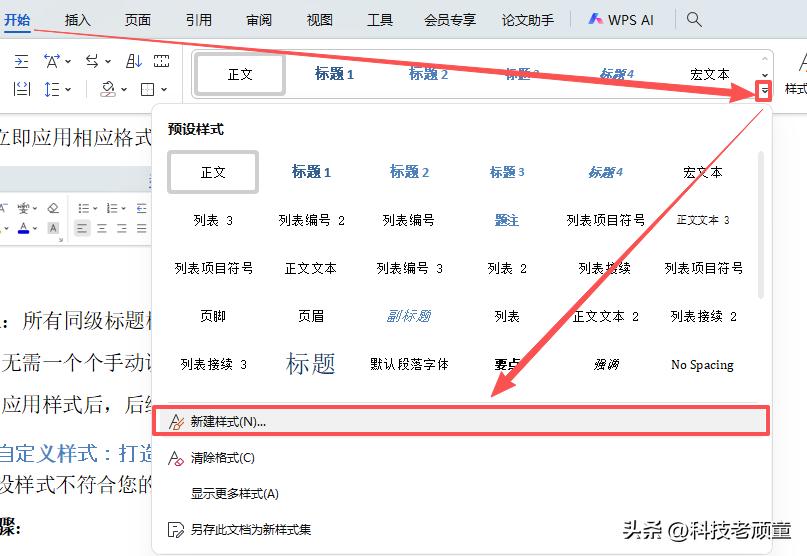The width and height of the screenshot is (807, 556).
Task: Open WPS AI from the tab bar
Action: pyautogui.click(x=621, y=20)
